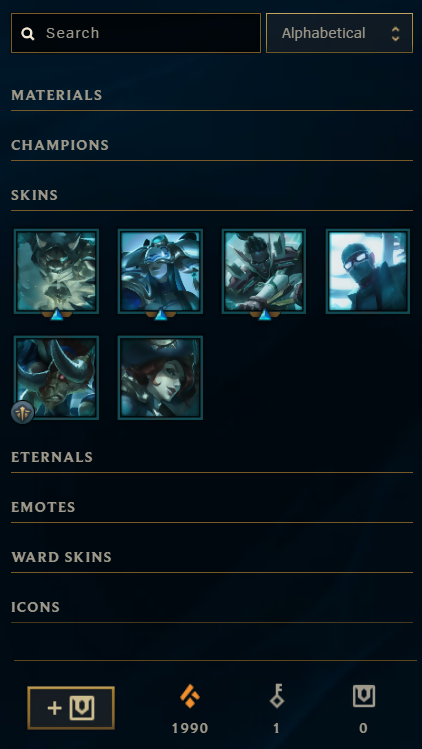Image resolution: width=422 pixels, height=749 pixels.
Task: Expand the Champions section
Action: 212,145
